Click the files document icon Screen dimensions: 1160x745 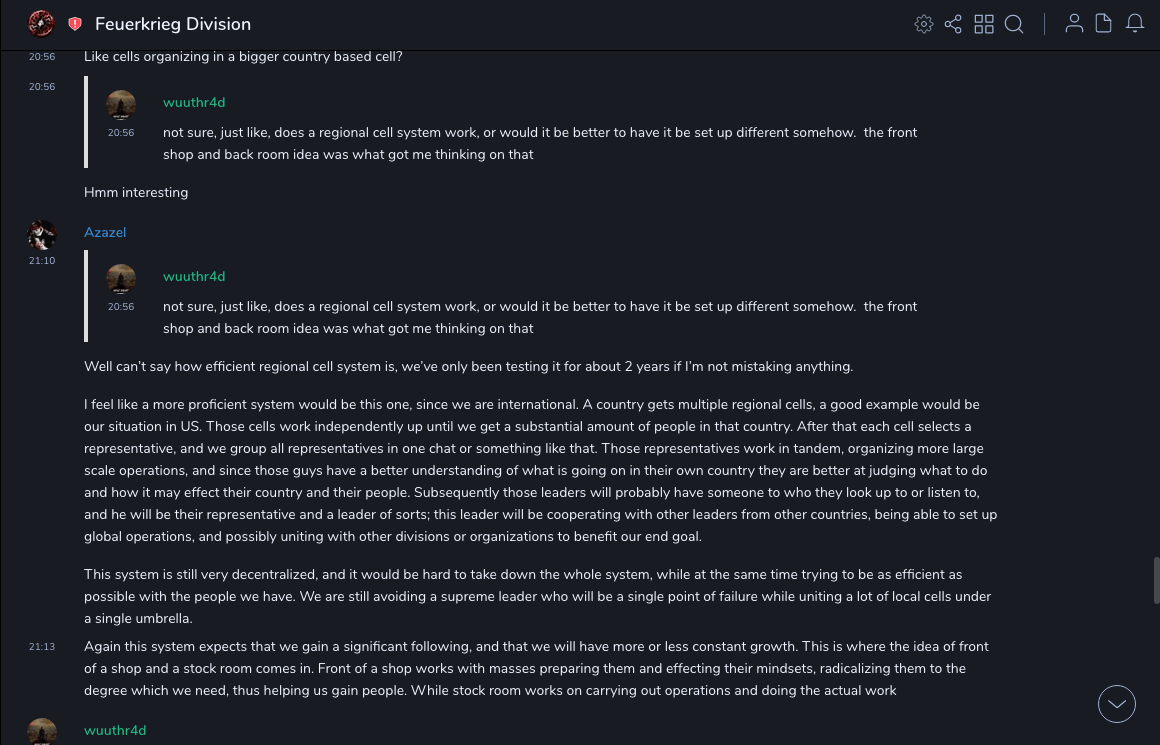(1104, 24)
